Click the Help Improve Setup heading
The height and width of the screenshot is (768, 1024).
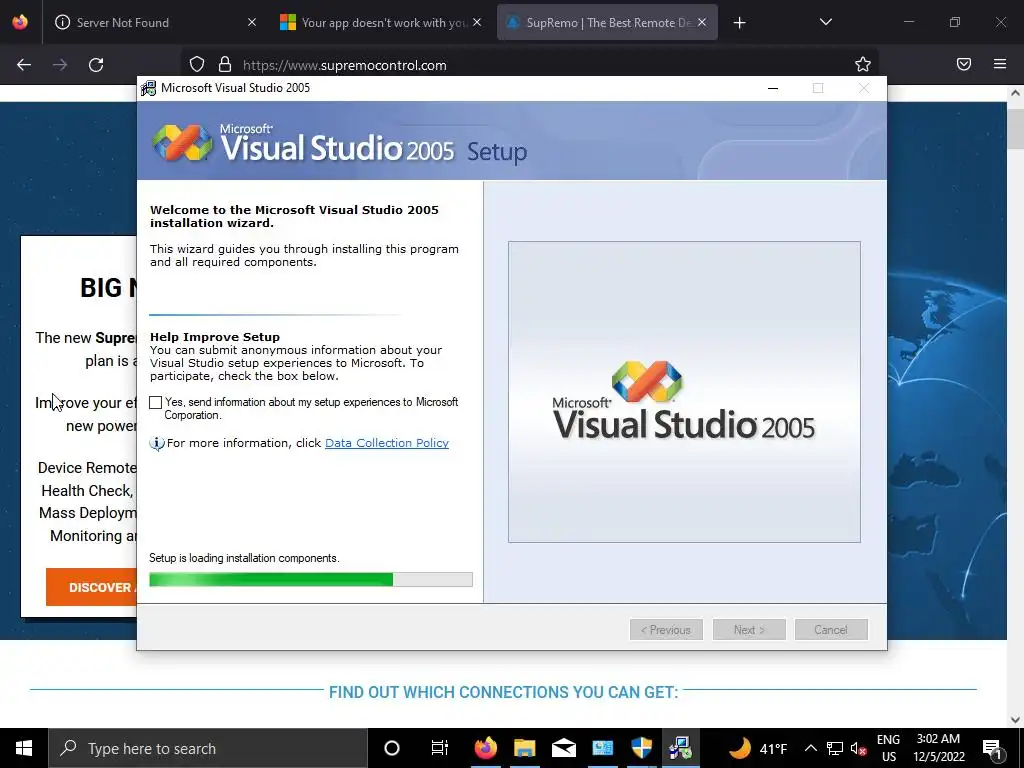click(x=215, y=337)
